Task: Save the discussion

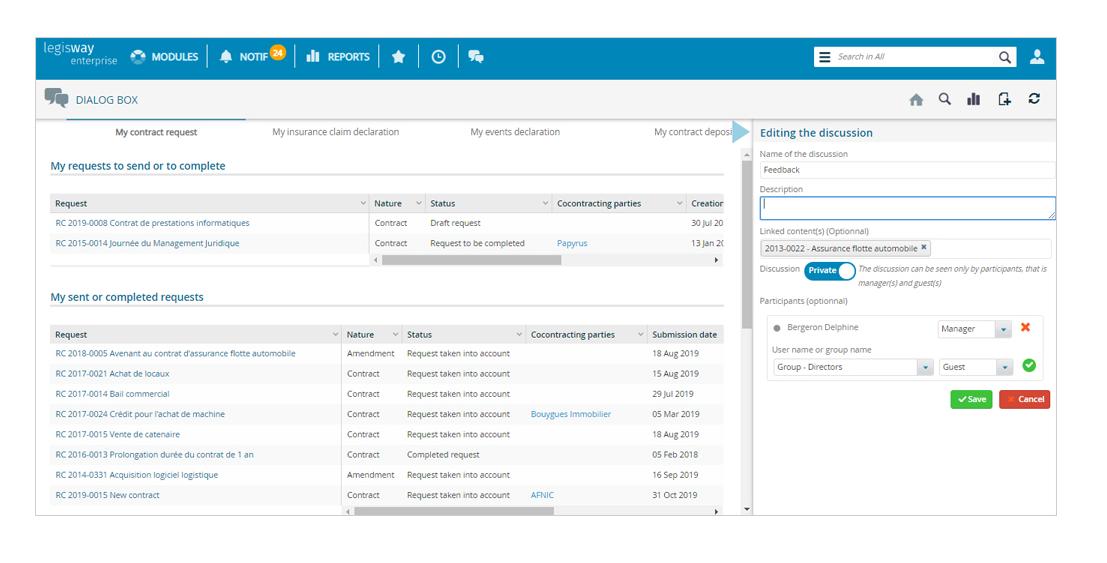Action: click(x=970, y=399)
